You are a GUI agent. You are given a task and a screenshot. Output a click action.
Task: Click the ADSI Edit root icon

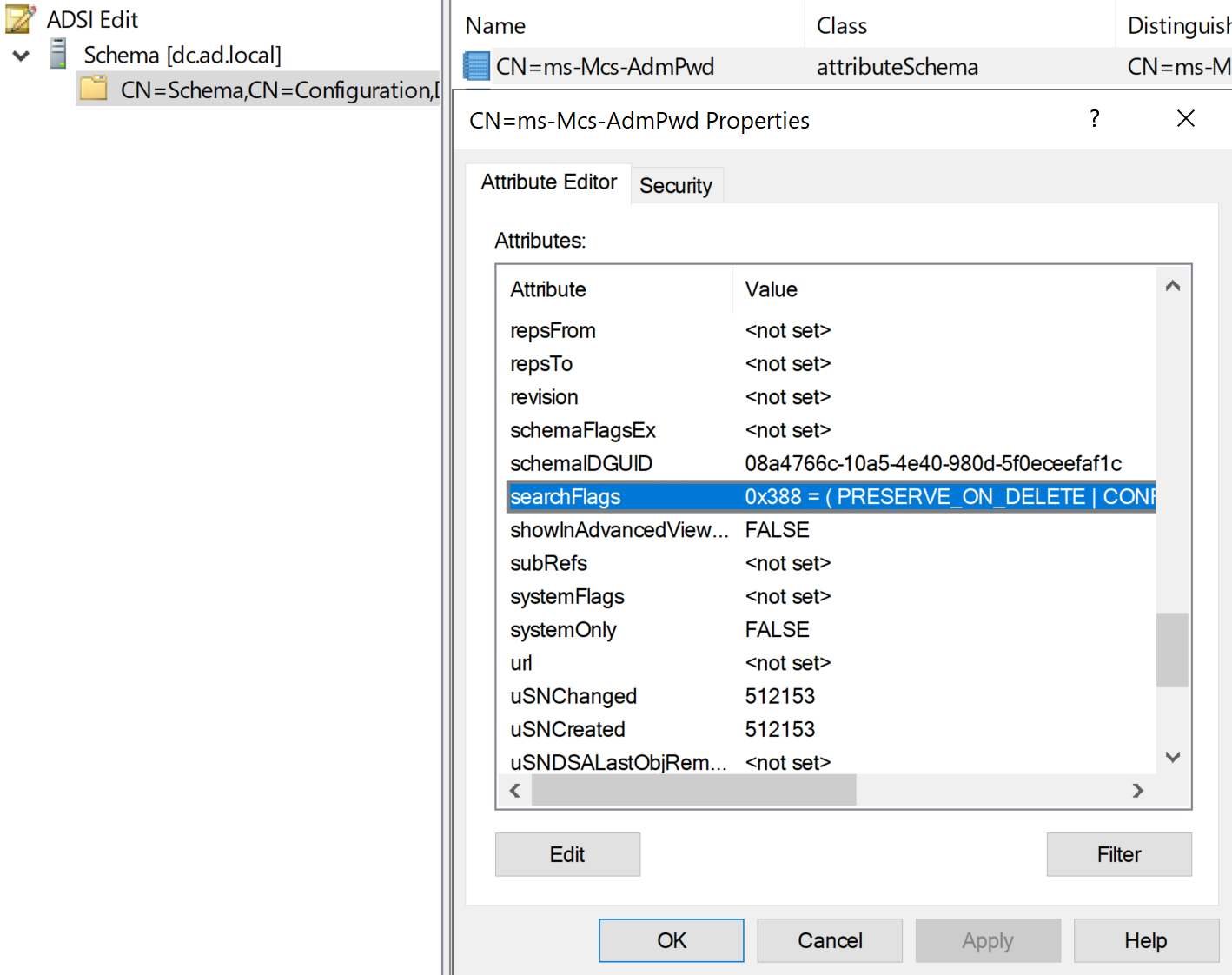click(21, 19)
